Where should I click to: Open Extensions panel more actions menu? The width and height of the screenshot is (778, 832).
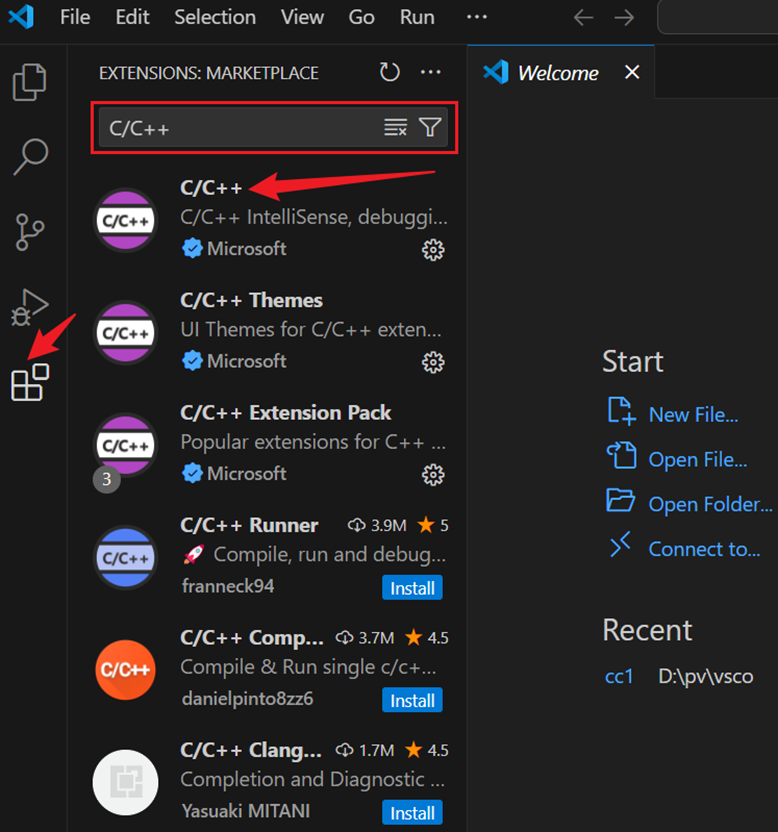click(430, 72)
